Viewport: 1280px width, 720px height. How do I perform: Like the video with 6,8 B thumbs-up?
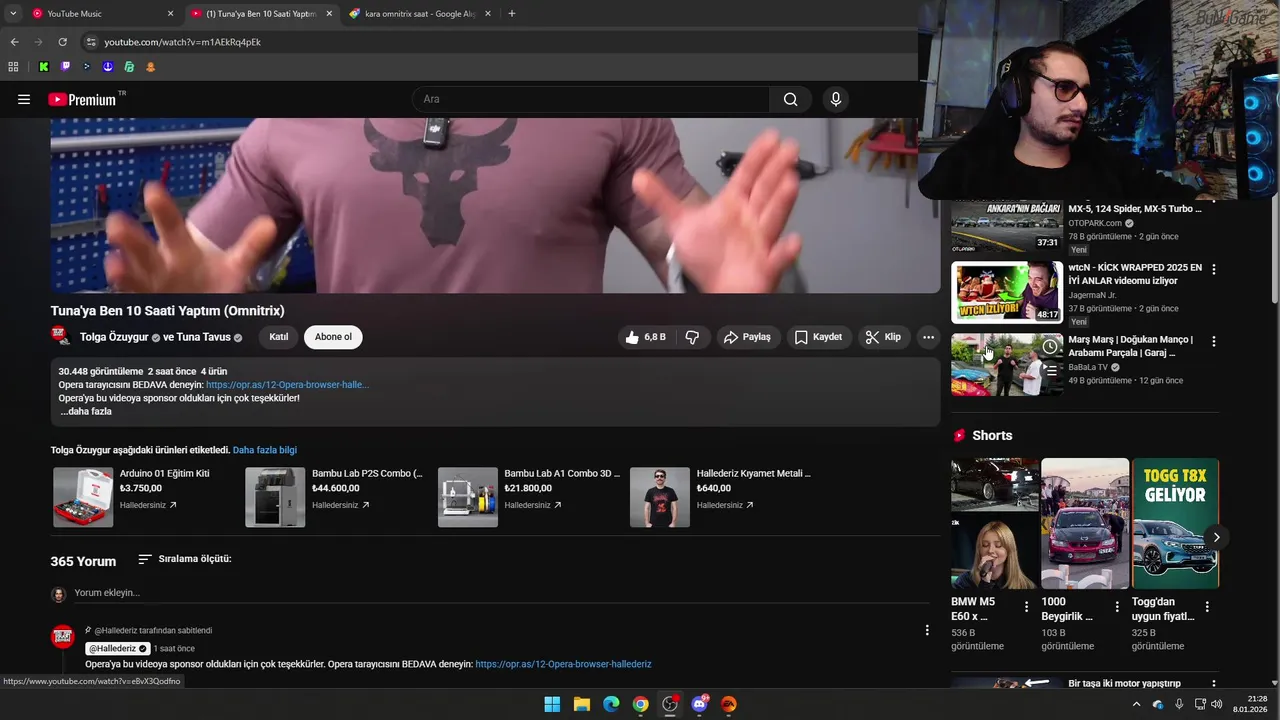645,337
